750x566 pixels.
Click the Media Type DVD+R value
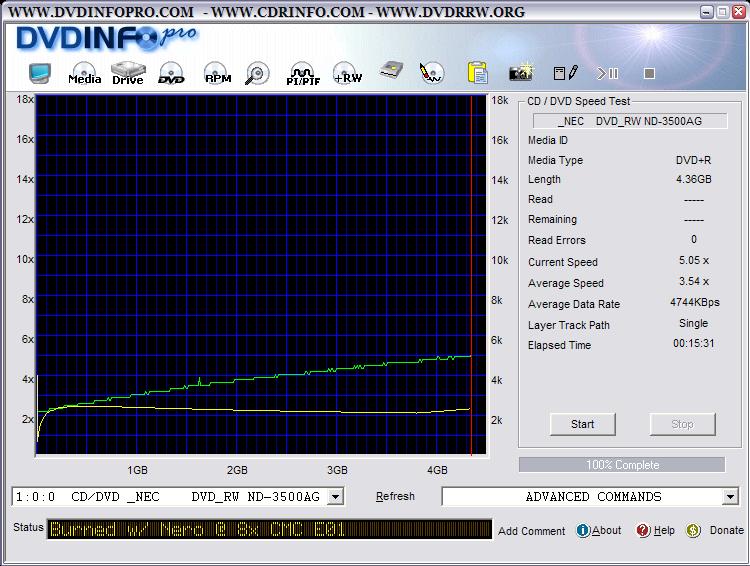[693, 160]
